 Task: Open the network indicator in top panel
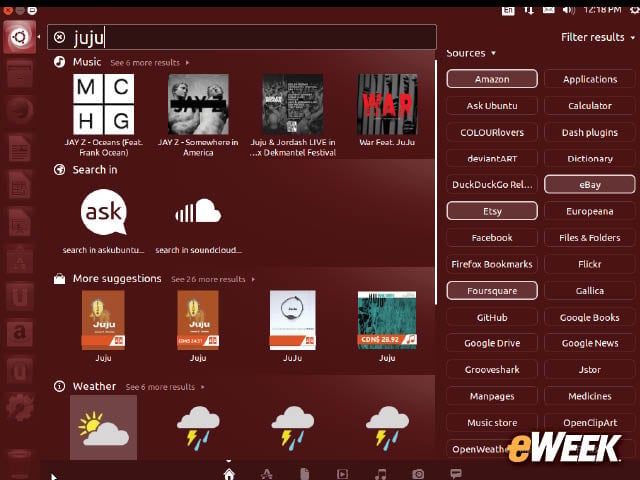coord(529,10)
